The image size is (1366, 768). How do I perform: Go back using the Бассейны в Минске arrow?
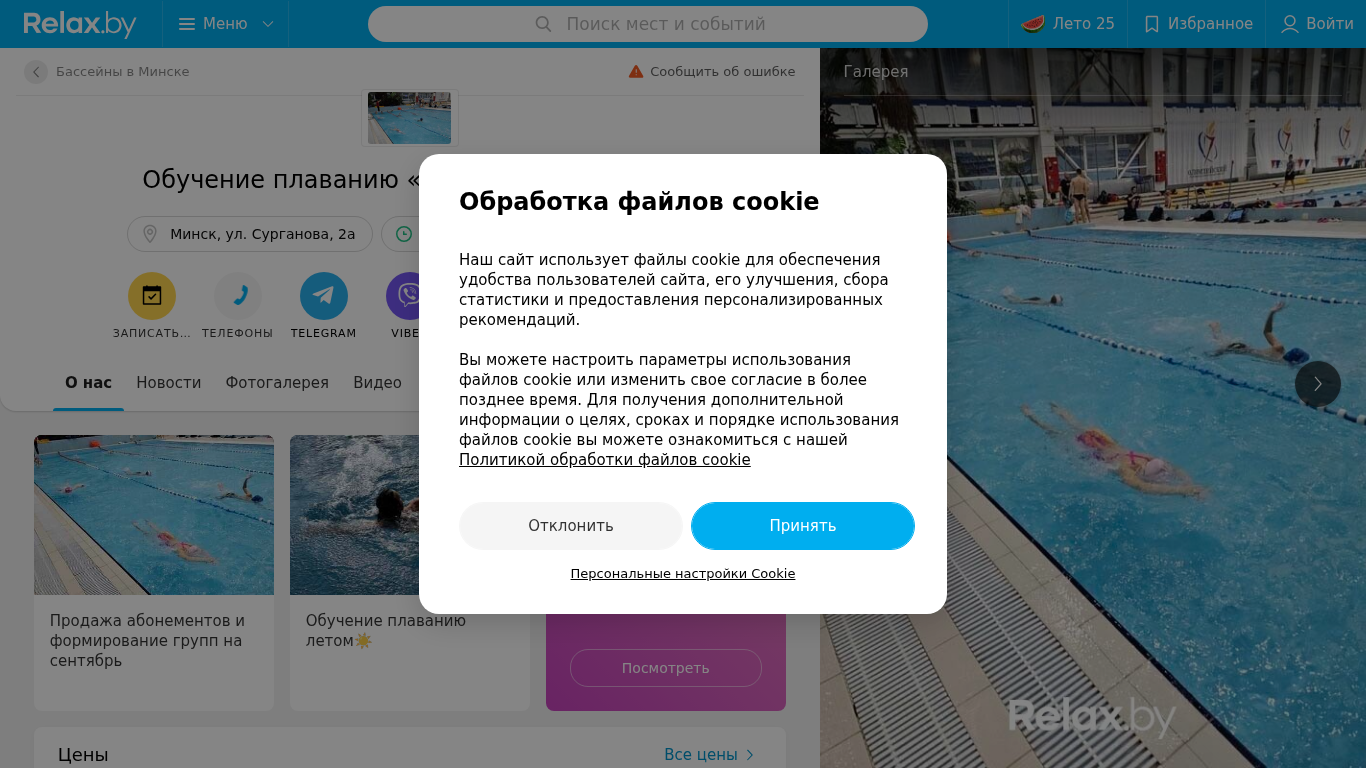pyautogui.click(x=36, y=72)
